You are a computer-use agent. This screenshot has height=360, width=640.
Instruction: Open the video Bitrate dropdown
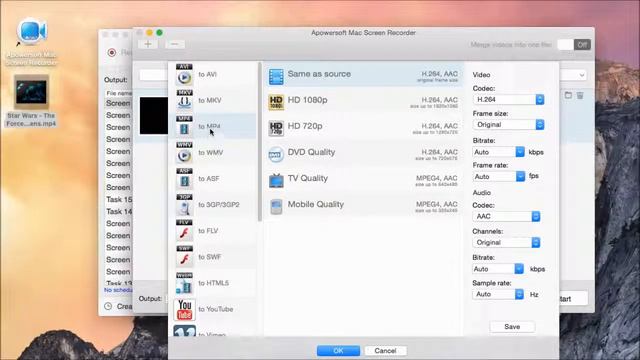pyautogui.click(x=498, y=152)
